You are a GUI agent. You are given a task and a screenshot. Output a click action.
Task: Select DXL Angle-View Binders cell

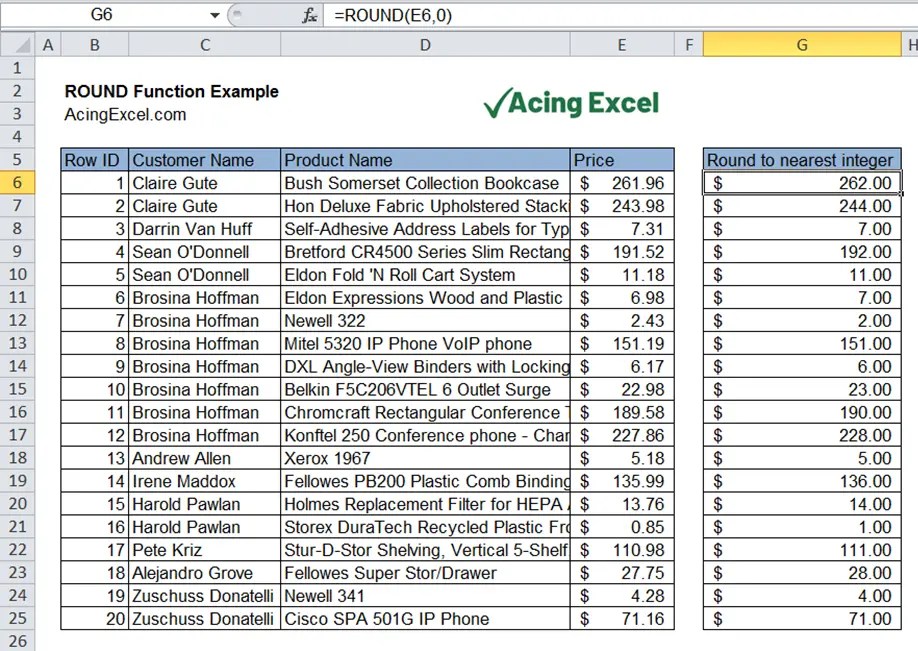coord(425,366)
